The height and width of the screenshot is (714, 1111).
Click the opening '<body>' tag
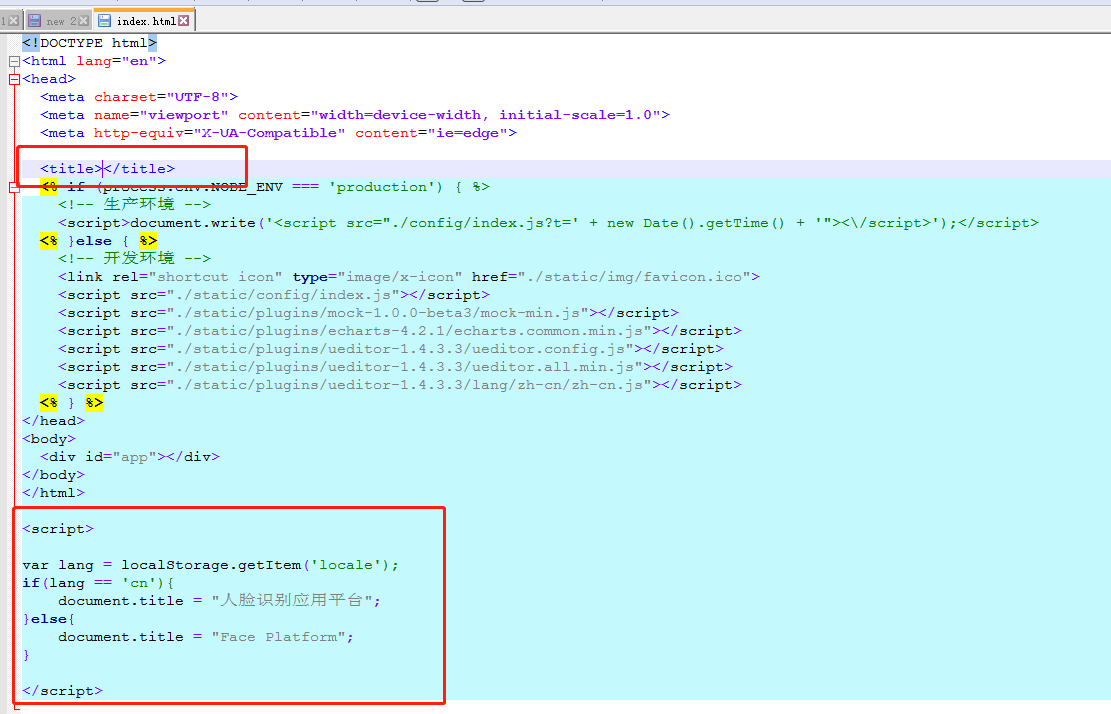point(49,439)
